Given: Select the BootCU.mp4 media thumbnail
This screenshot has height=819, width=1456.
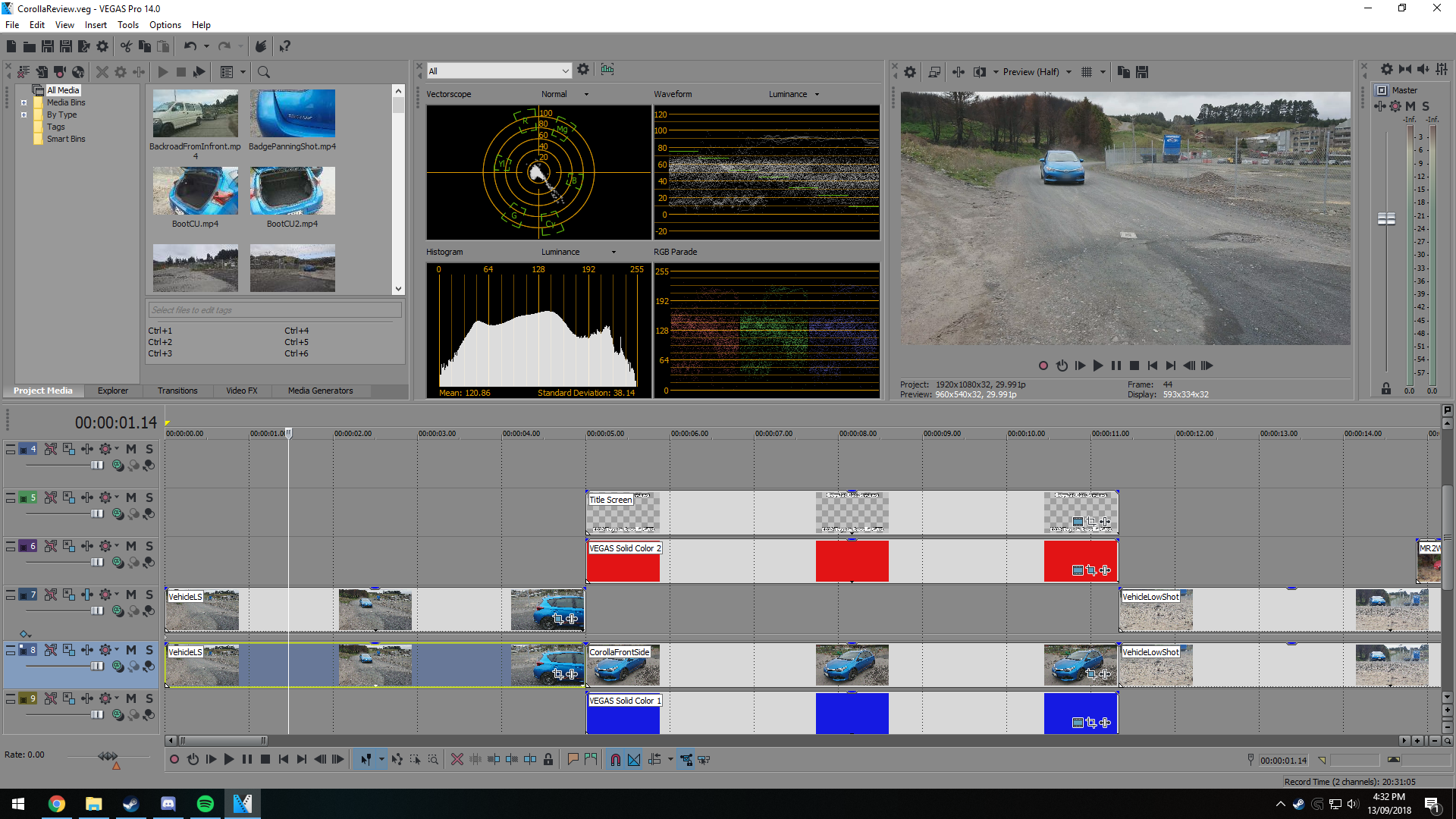Looking at the screenshot, I should point(195,191).
